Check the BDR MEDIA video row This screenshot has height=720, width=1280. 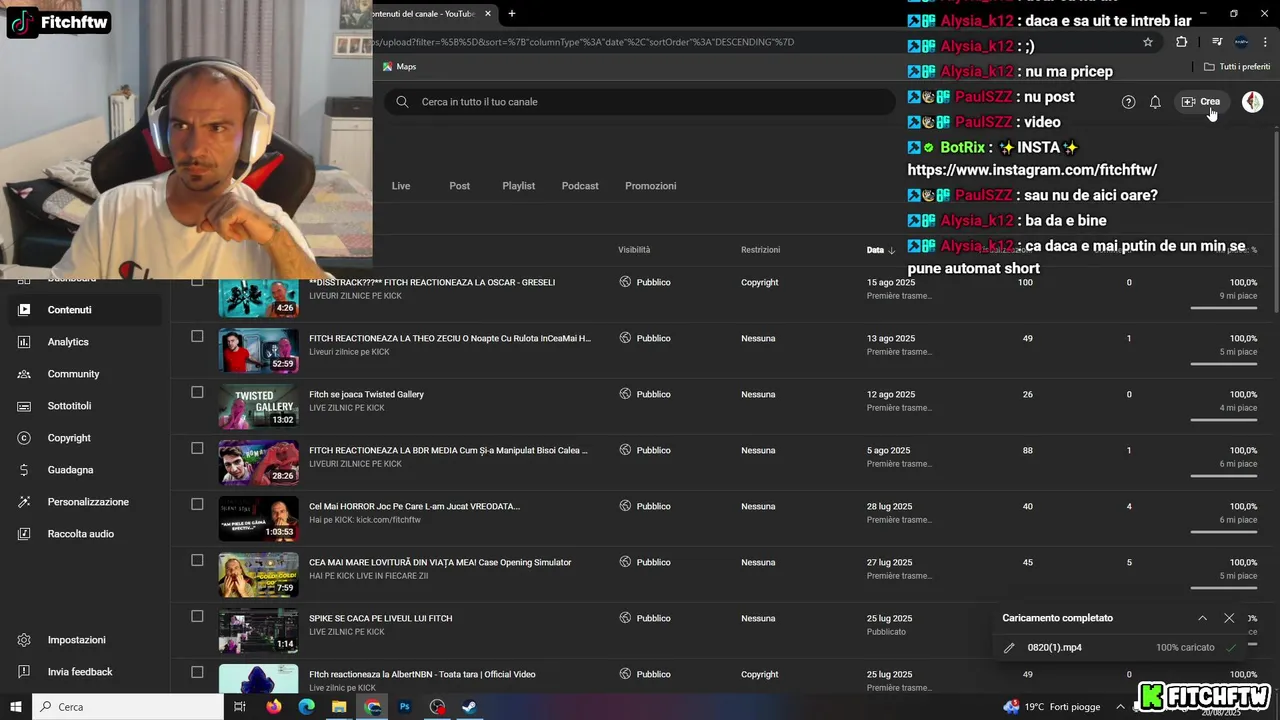click(x=197, y=448)
